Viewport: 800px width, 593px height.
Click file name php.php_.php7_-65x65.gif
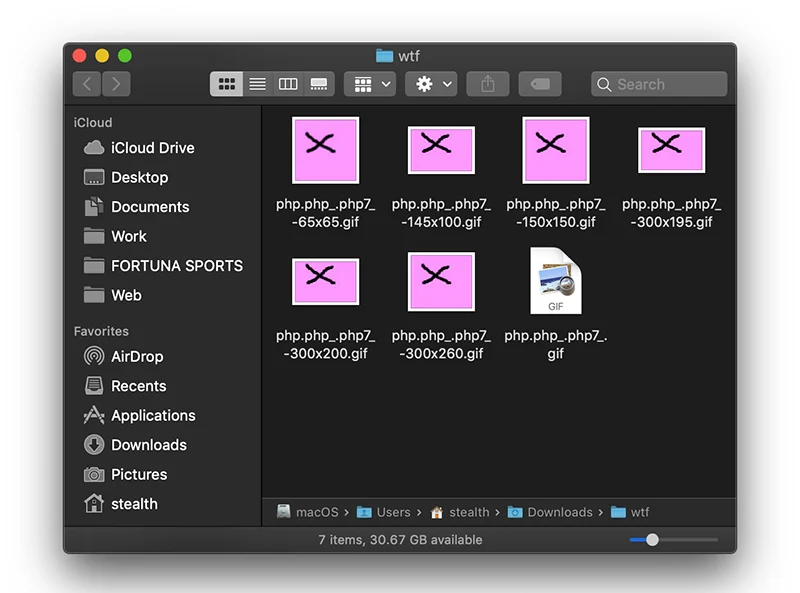pyautogui.click(x=326, y=213)
